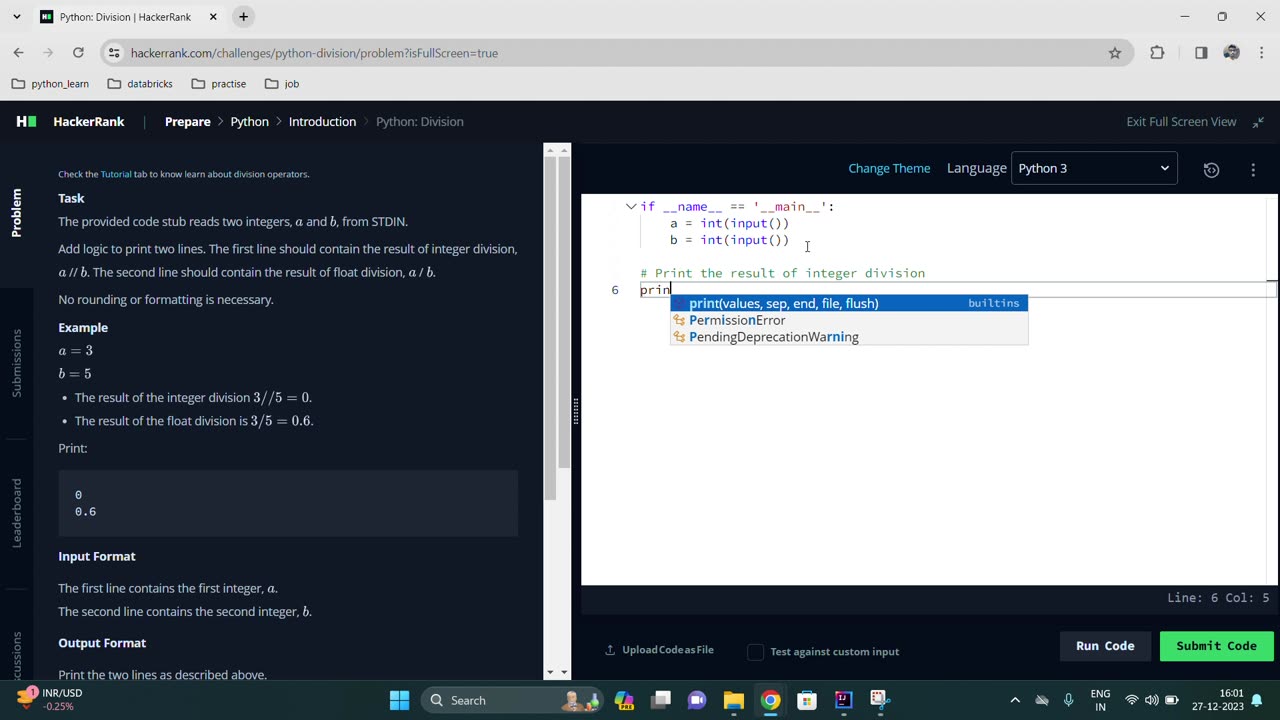
Task: Click Change Theme
Action: tap(889, 168)
